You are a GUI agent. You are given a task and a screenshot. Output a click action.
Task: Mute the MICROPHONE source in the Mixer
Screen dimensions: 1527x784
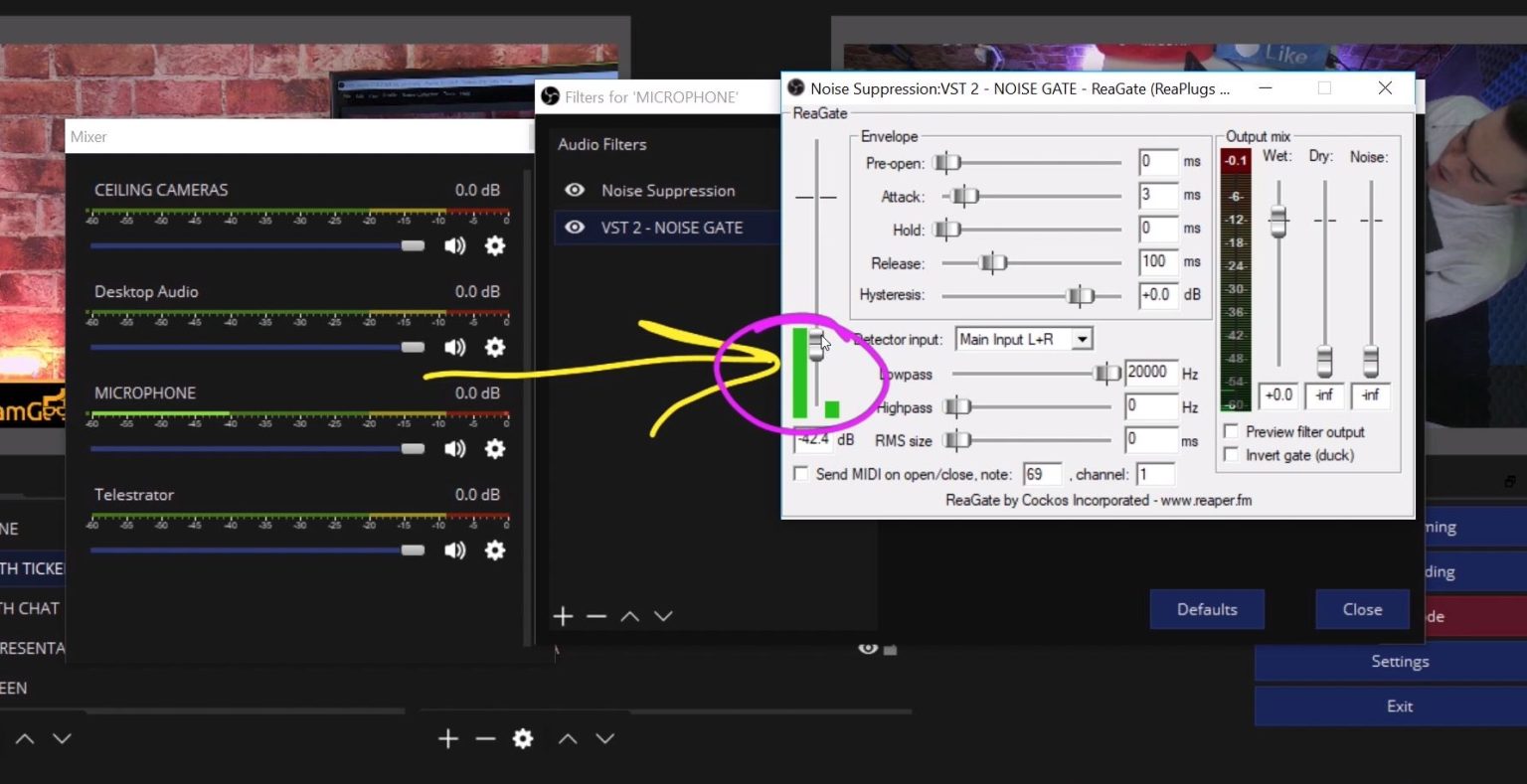pyautogui.click(x=455, y=448)
